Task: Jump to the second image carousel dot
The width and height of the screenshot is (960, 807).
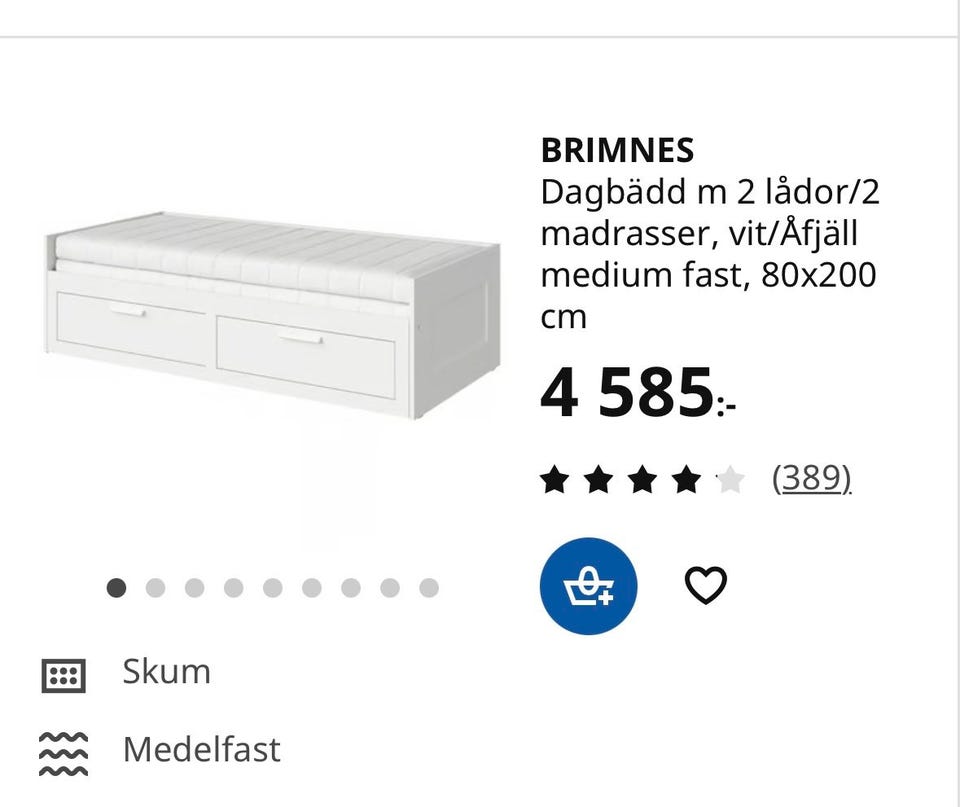Action: pos(156,588)
